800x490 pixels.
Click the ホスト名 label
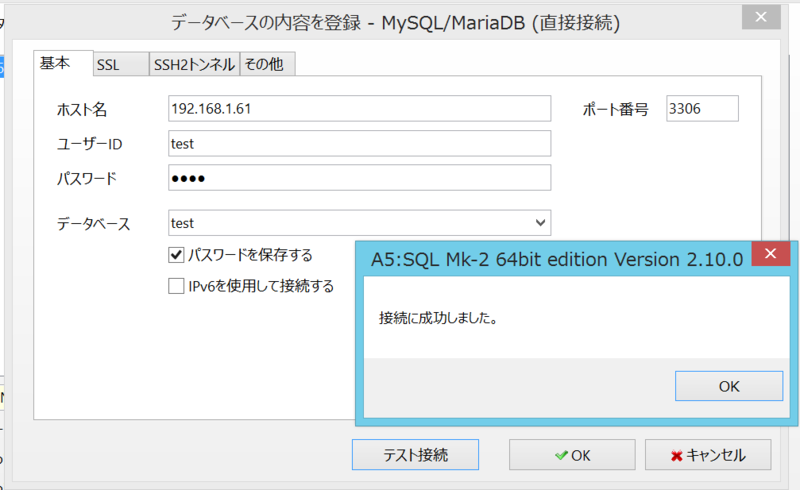click(x=82, y=109)
